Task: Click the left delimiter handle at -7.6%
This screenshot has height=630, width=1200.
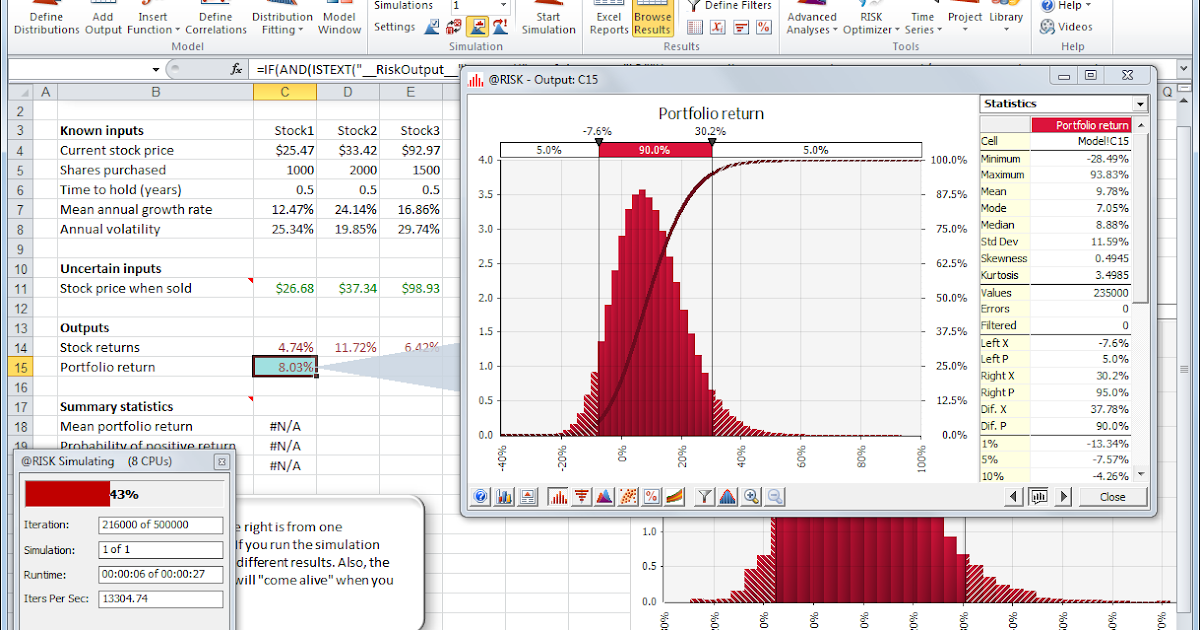Action: coord(599,141)
